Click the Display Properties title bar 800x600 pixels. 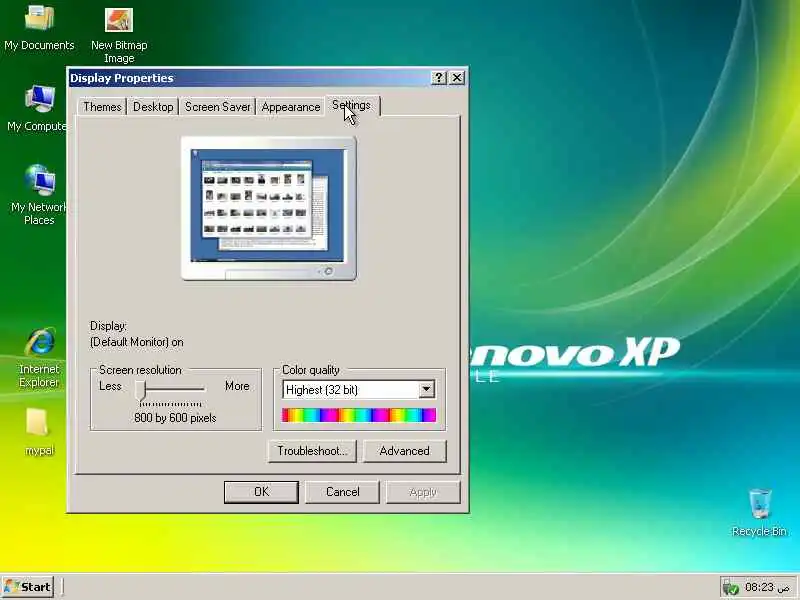[250, 78]
